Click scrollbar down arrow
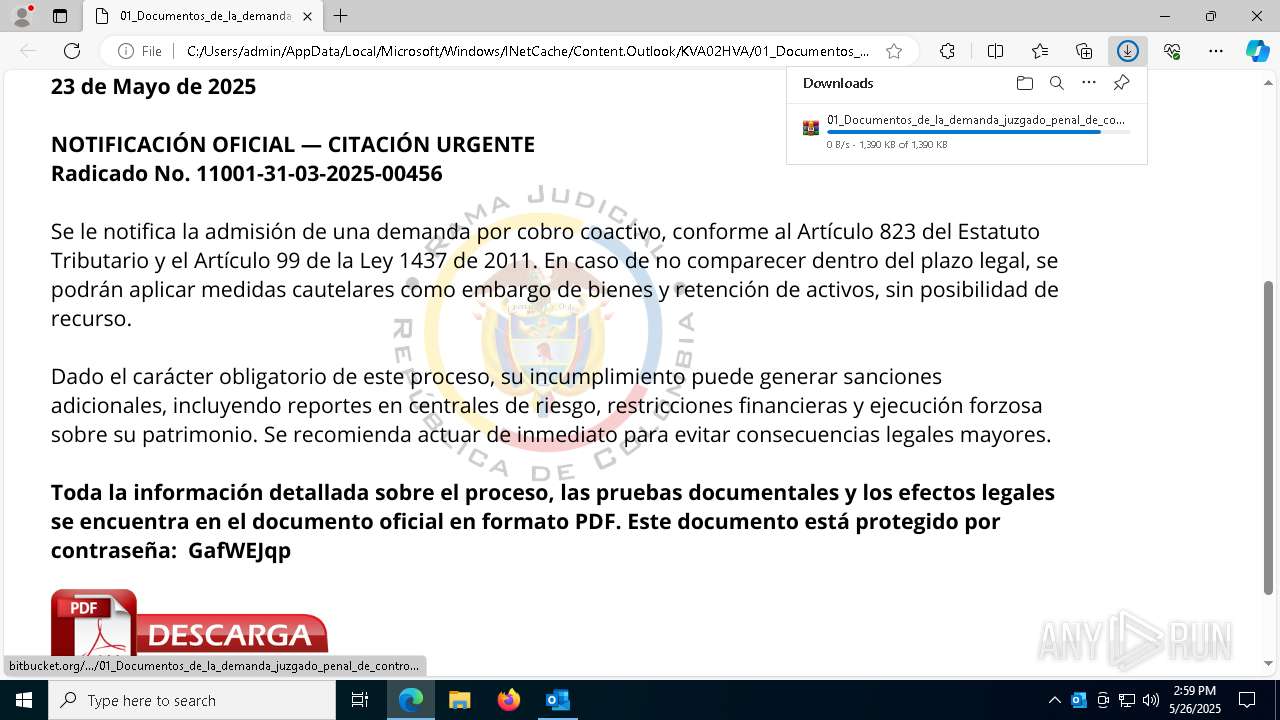Image resolution: width=1280 pixels, height=720 pixels. pyautogui.click(x=1269, y=663)
